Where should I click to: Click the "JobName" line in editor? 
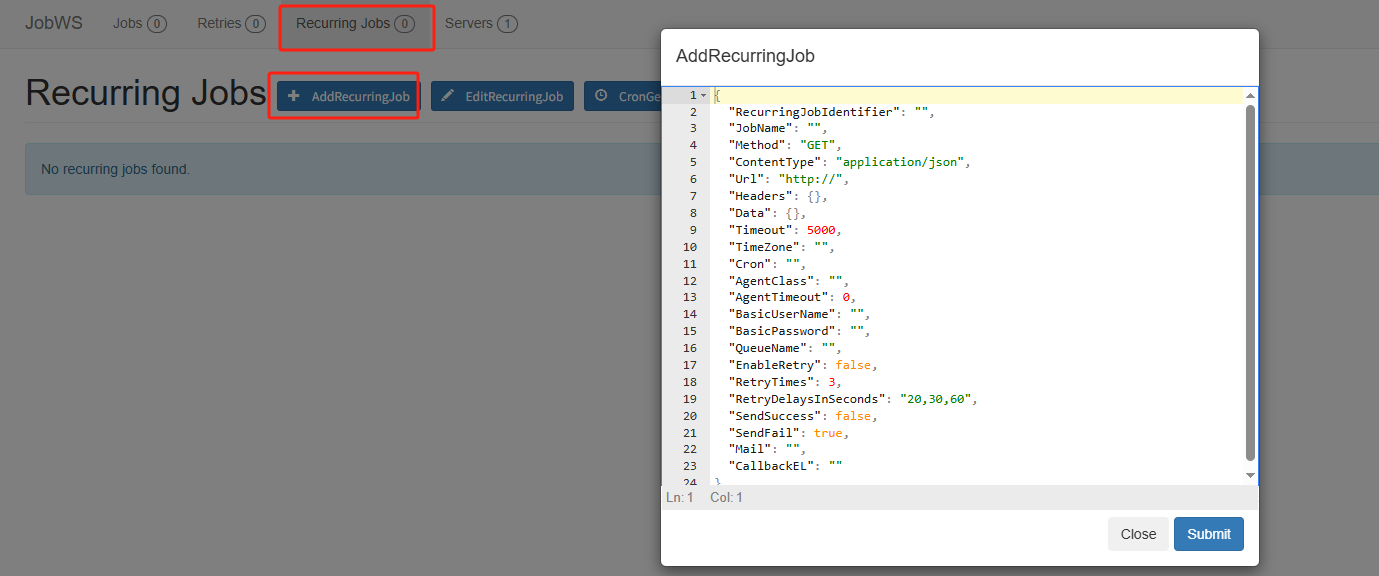coord(779,129)
